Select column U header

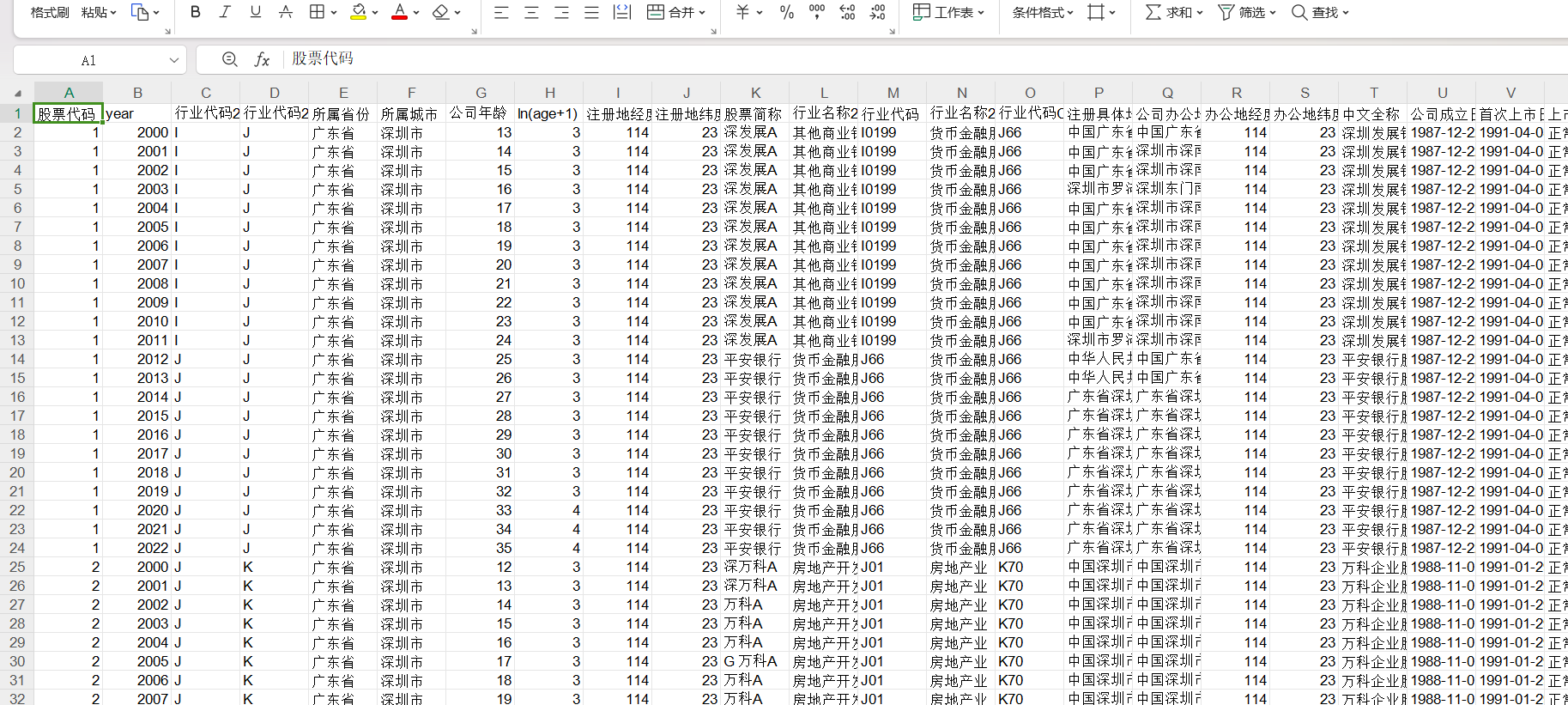[x=1442, y=93]
